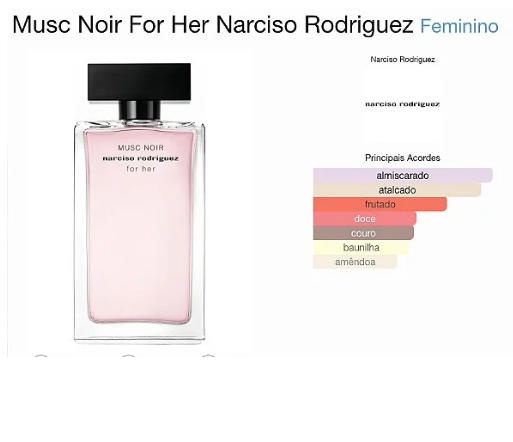
Task: Open the narciso rodriguez brand logo
Action: pyautogui.click(x=402, y=104)
